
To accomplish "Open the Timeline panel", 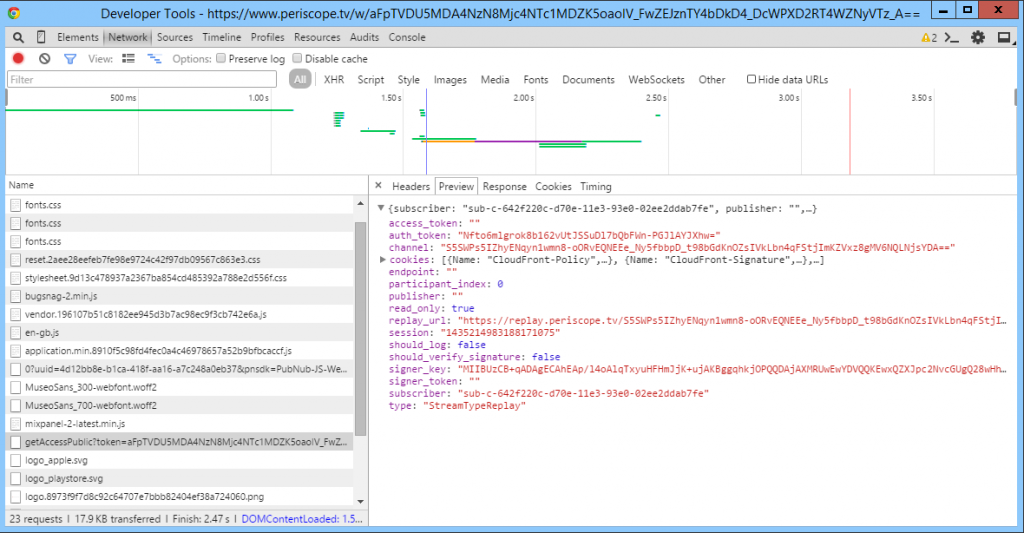I will tap(221, 37).
